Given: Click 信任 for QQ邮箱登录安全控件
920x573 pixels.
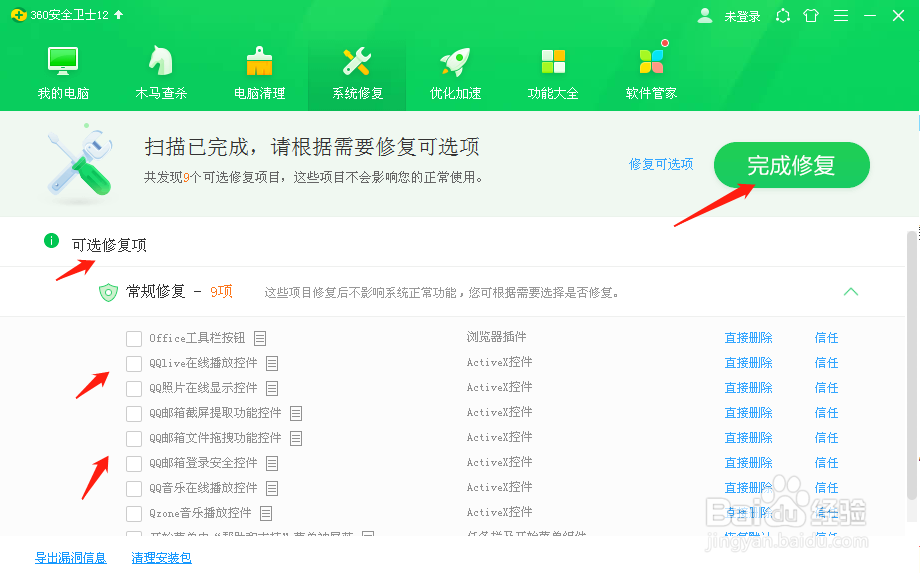Looking at the screenshot, I should [827, 463].
